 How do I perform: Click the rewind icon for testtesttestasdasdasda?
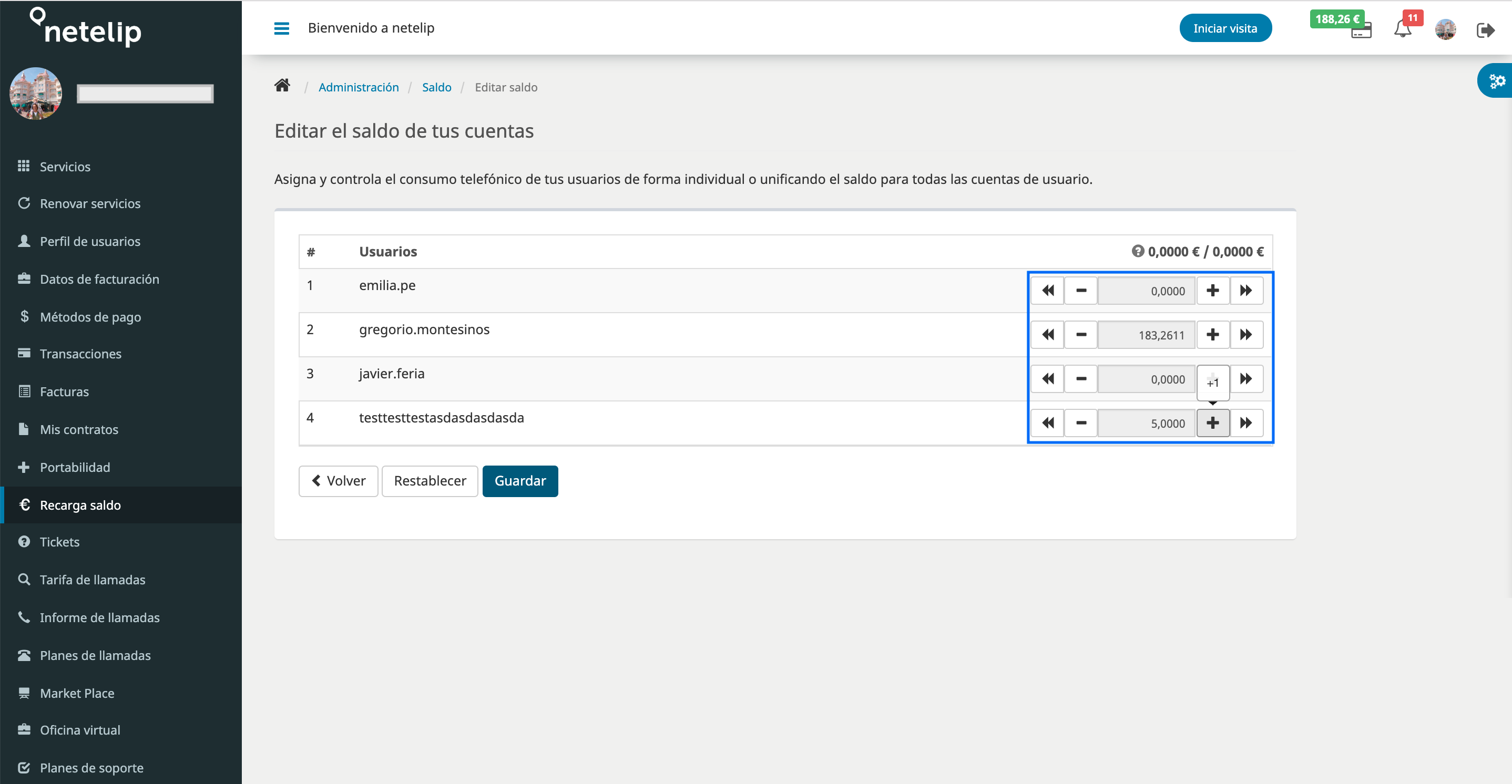1048,423
